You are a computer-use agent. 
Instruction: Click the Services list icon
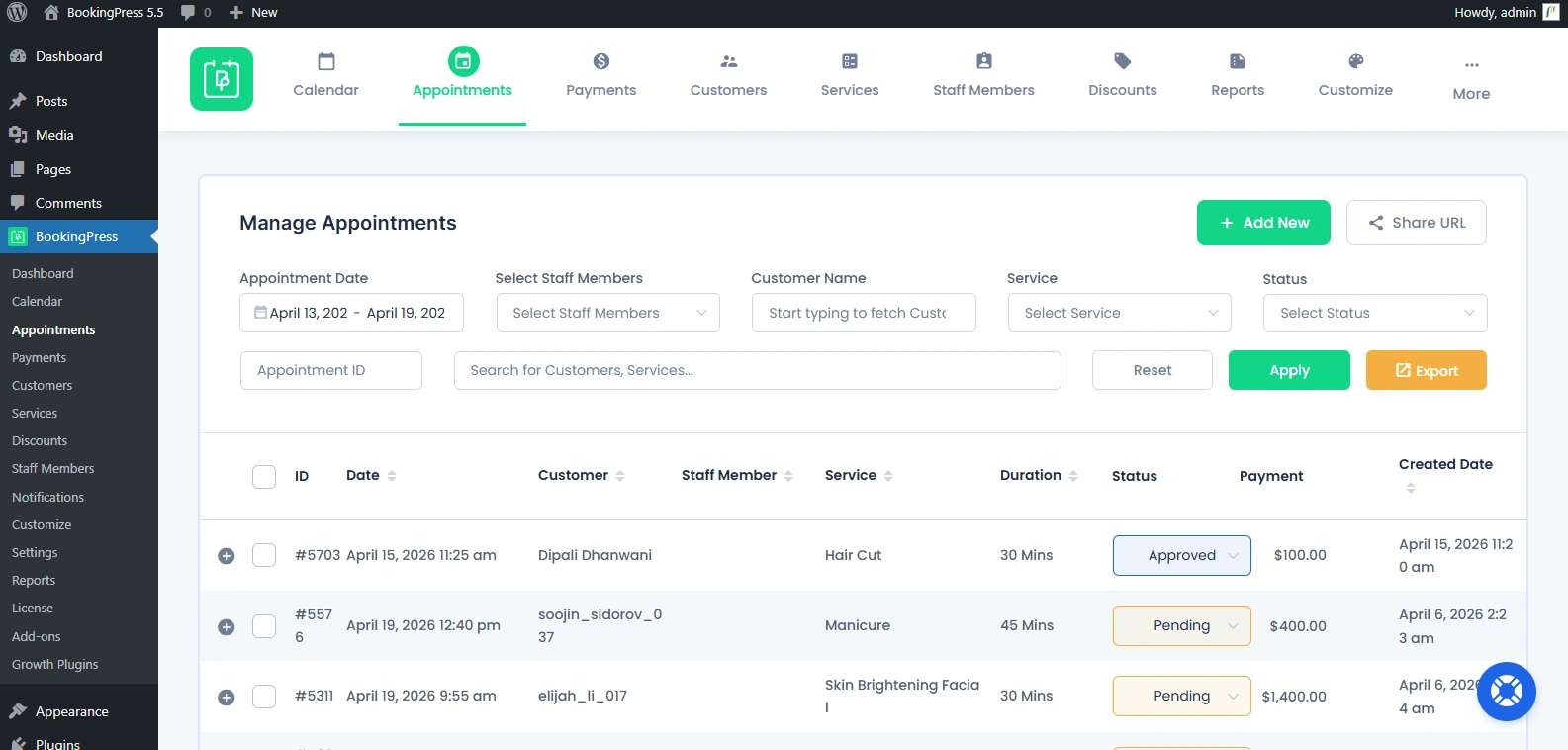pos(850,61)
